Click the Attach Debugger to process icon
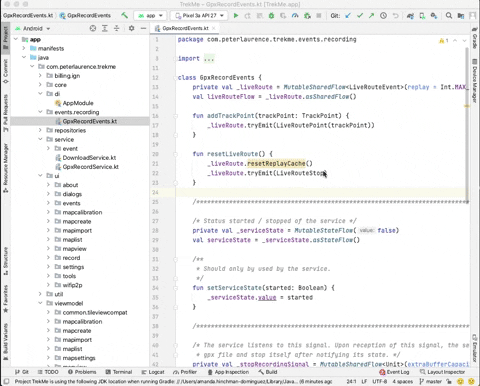The height and width of the screenshot is (386, 480). [x=307, y=16]
